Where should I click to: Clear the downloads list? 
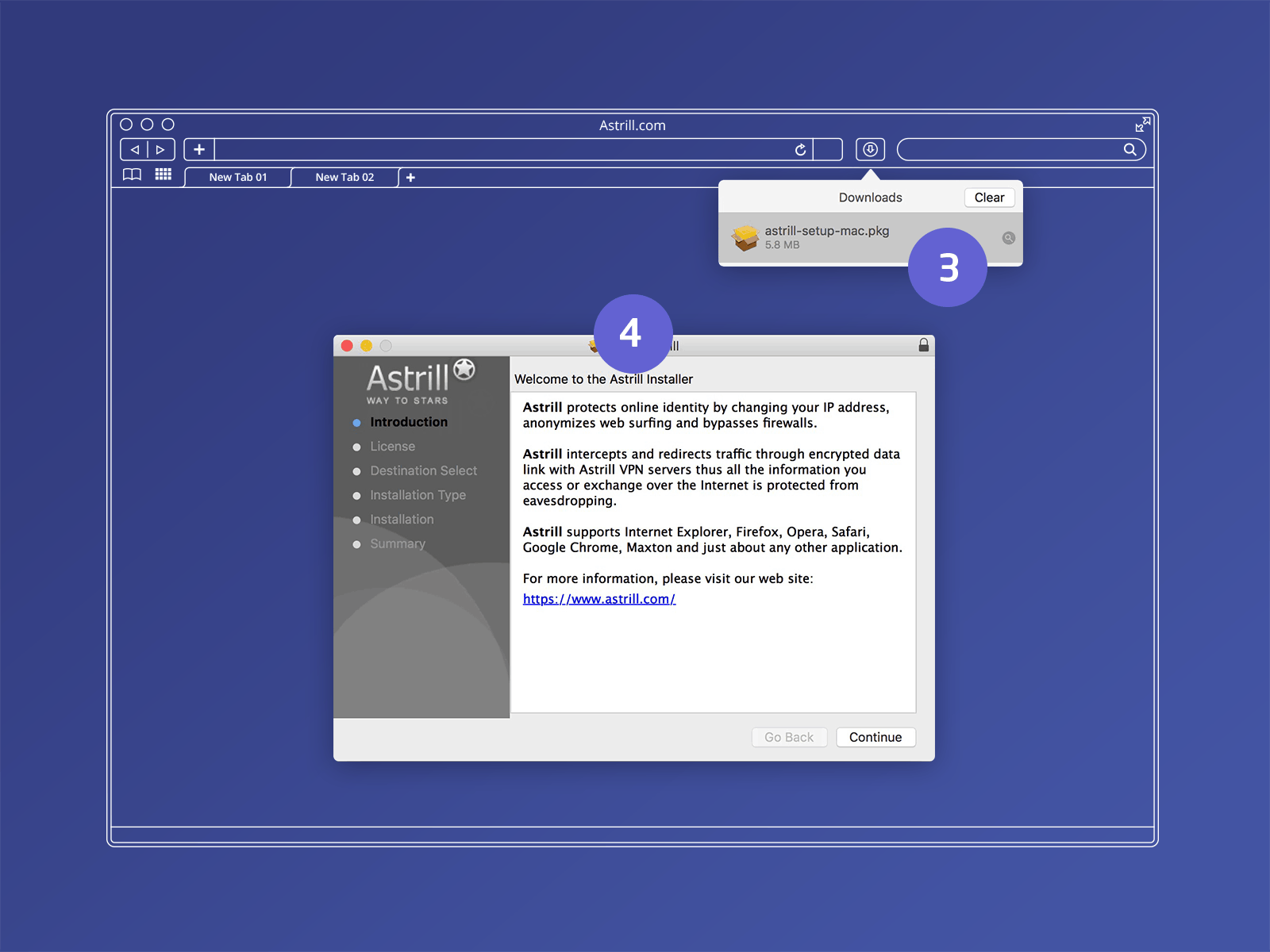988,198
